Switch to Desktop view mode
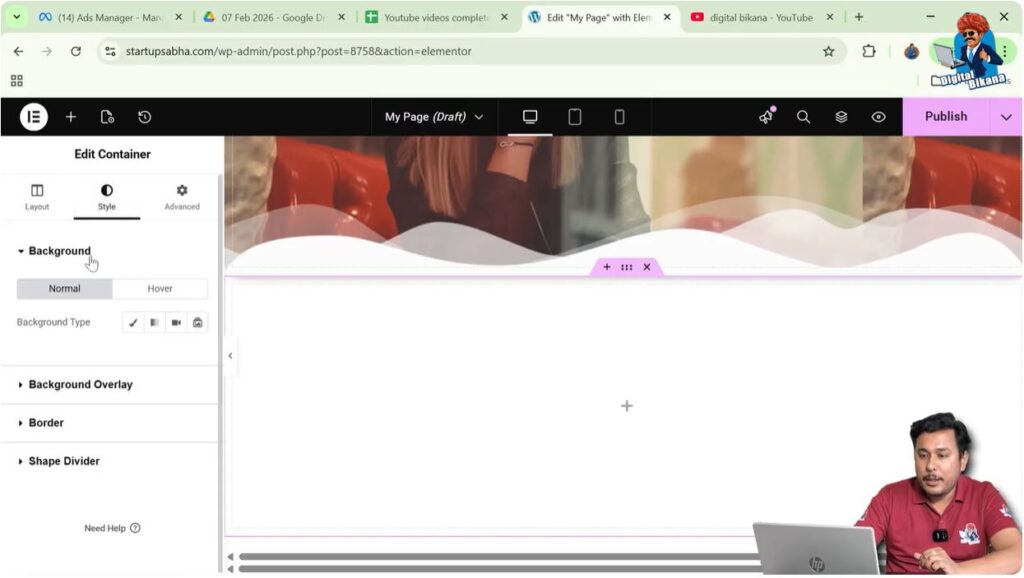Viewport: 1024px width, 578px height. (x=529, y=117)
